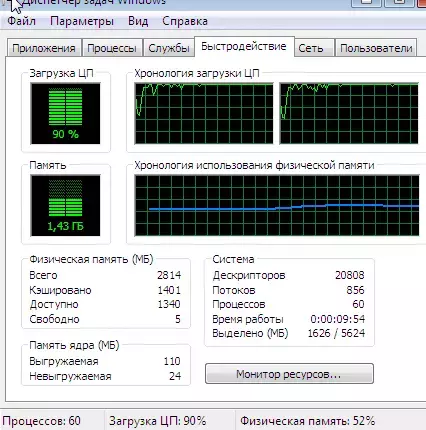This screenshot has height=430, width=426.
Task: Click the Хронология загрузки ЦП label
Action: [x=197, y=73]
